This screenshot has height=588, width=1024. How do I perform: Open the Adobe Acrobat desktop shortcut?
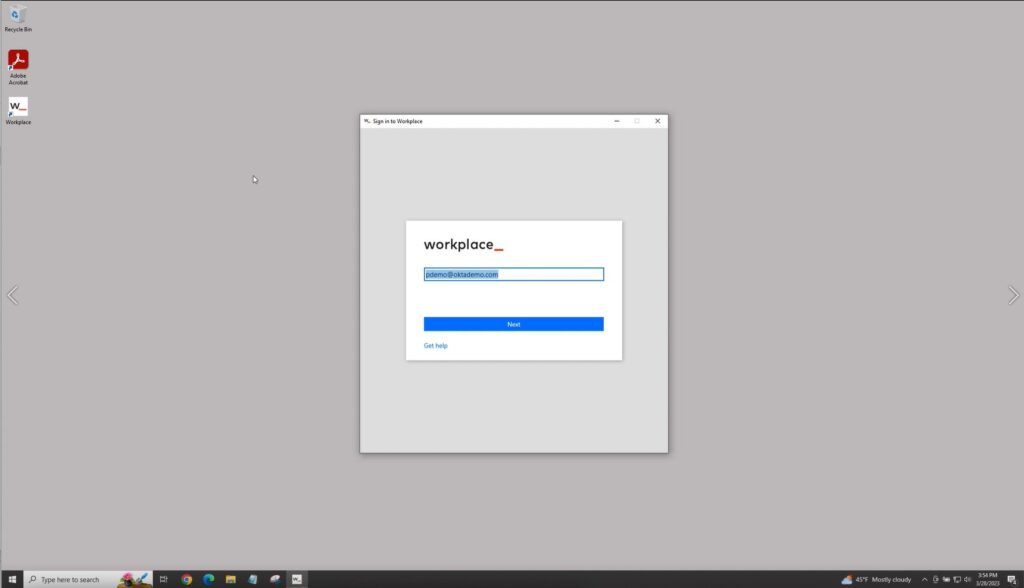tap(18, 62)
